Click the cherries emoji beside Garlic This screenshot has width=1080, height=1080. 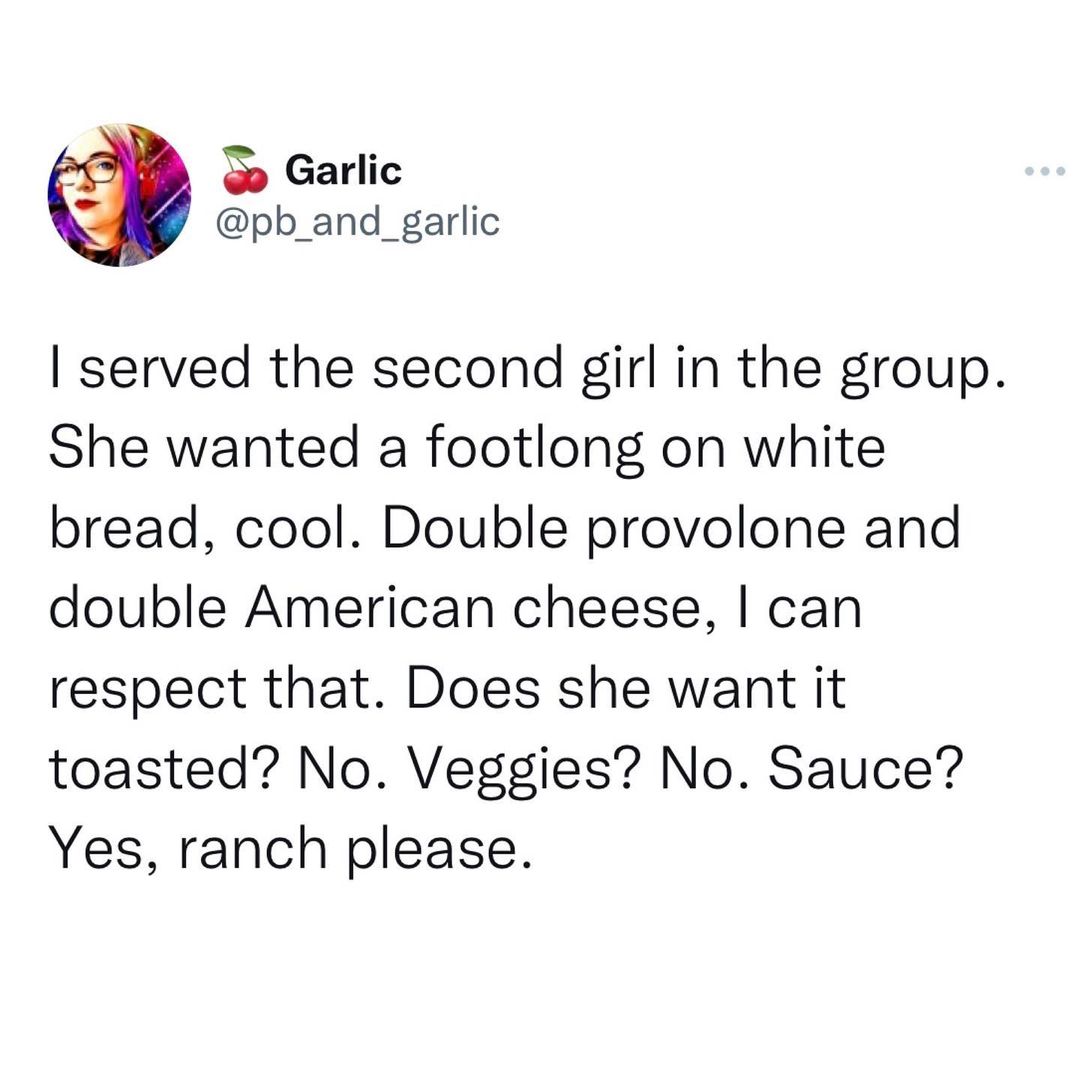click(x=245, y=170)
